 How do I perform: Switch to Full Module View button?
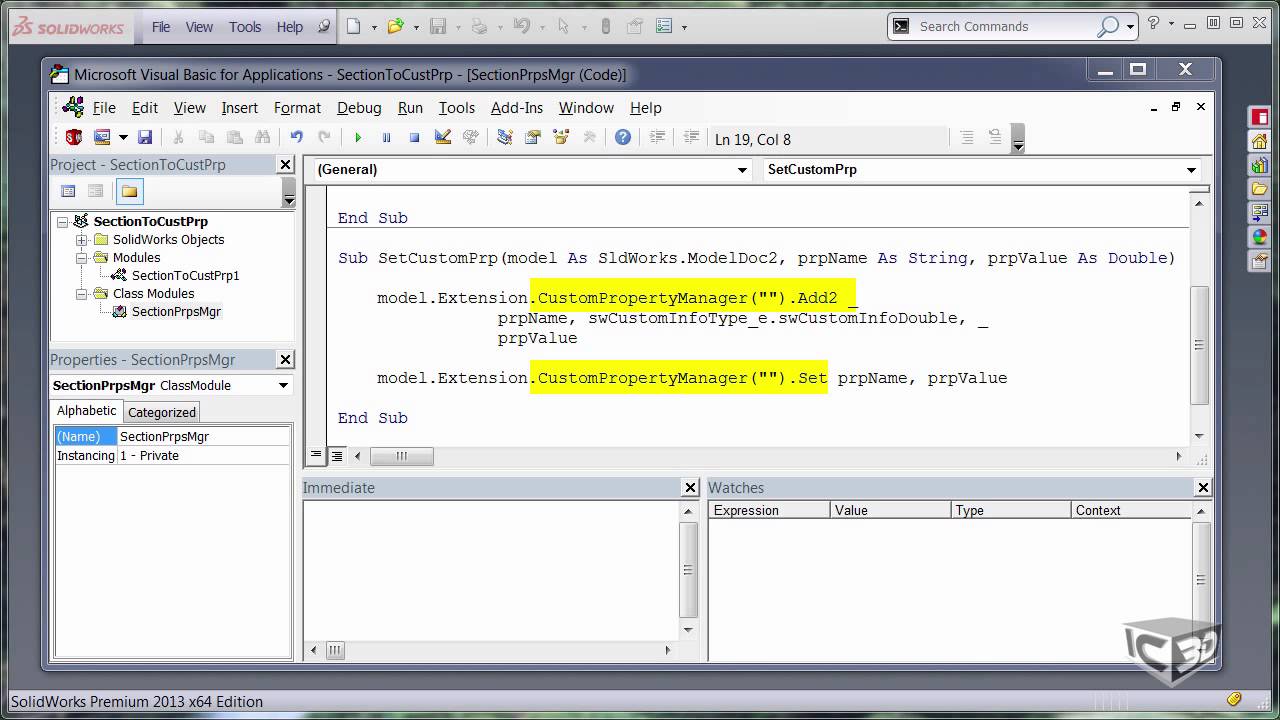(337, 455)
